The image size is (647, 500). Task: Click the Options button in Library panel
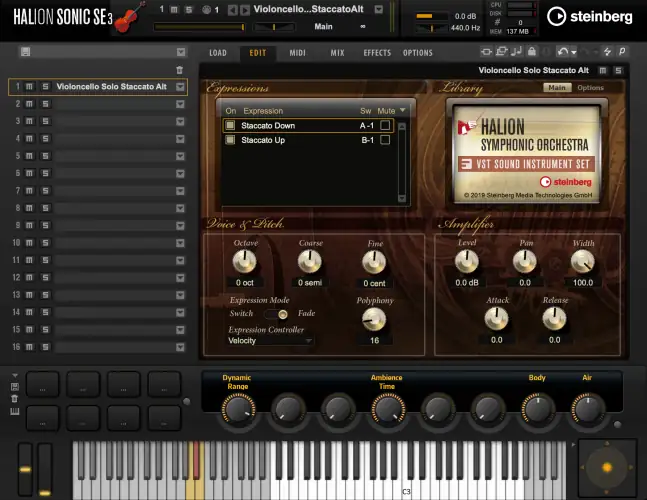[591, 88]
